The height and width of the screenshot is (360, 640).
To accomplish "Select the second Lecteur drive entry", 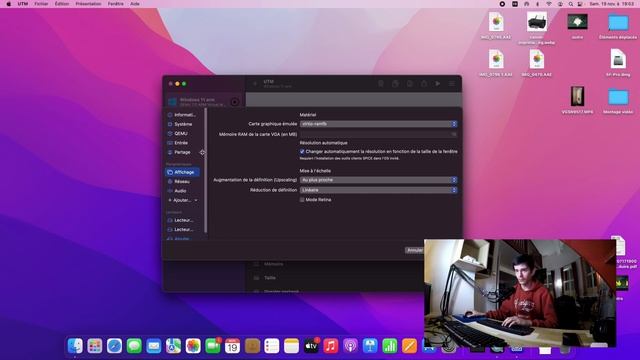I will (x=182, y=230).
